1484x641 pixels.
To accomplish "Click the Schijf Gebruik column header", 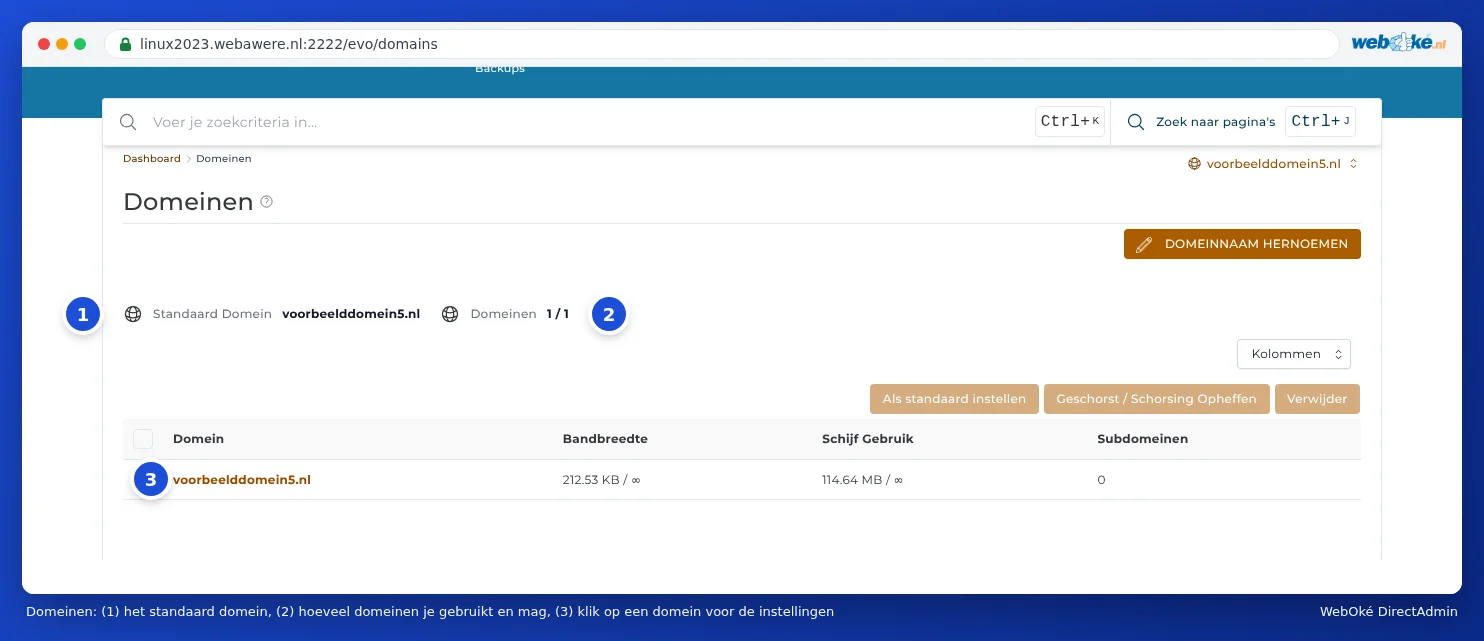I will [x=868, y=439].
